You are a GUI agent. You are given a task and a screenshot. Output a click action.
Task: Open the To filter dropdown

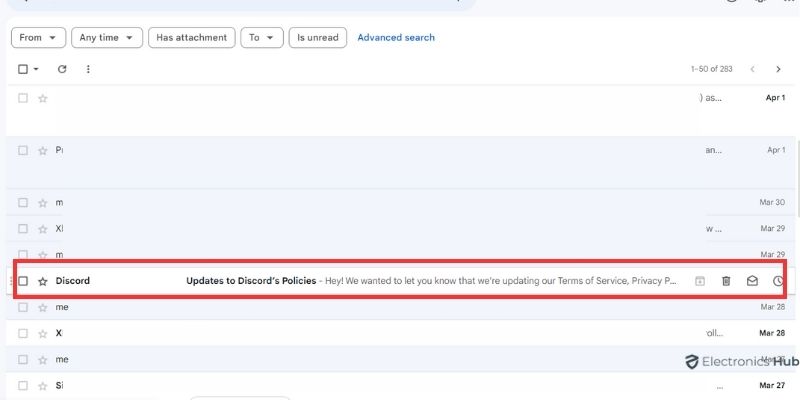(262, 38)
